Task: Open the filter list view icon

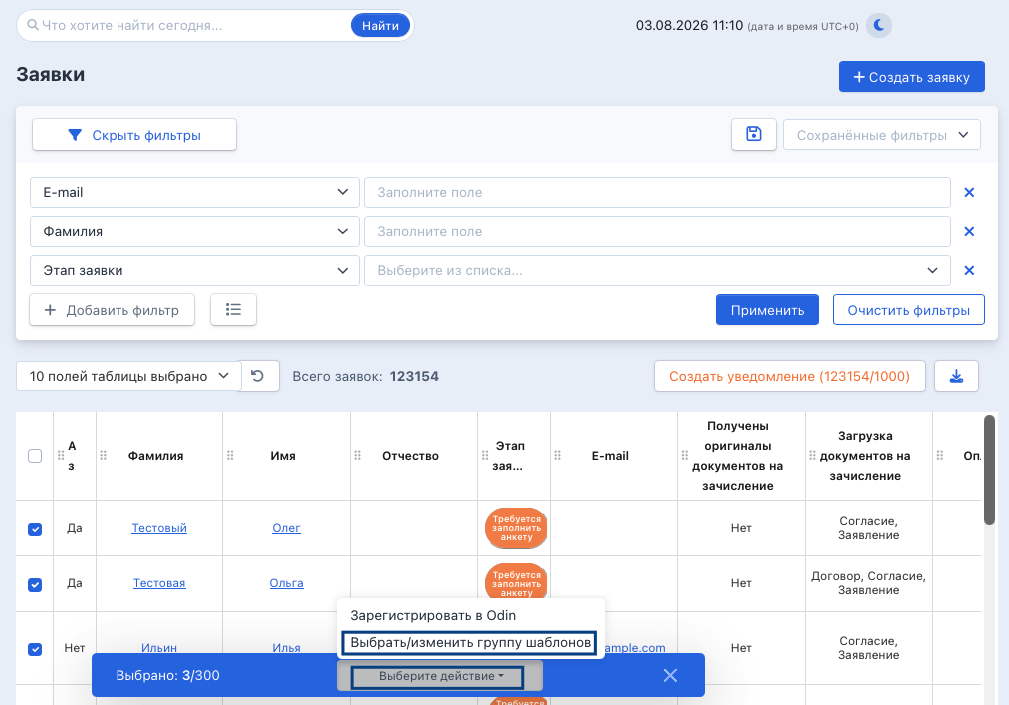Action: (x=234, y=310)
